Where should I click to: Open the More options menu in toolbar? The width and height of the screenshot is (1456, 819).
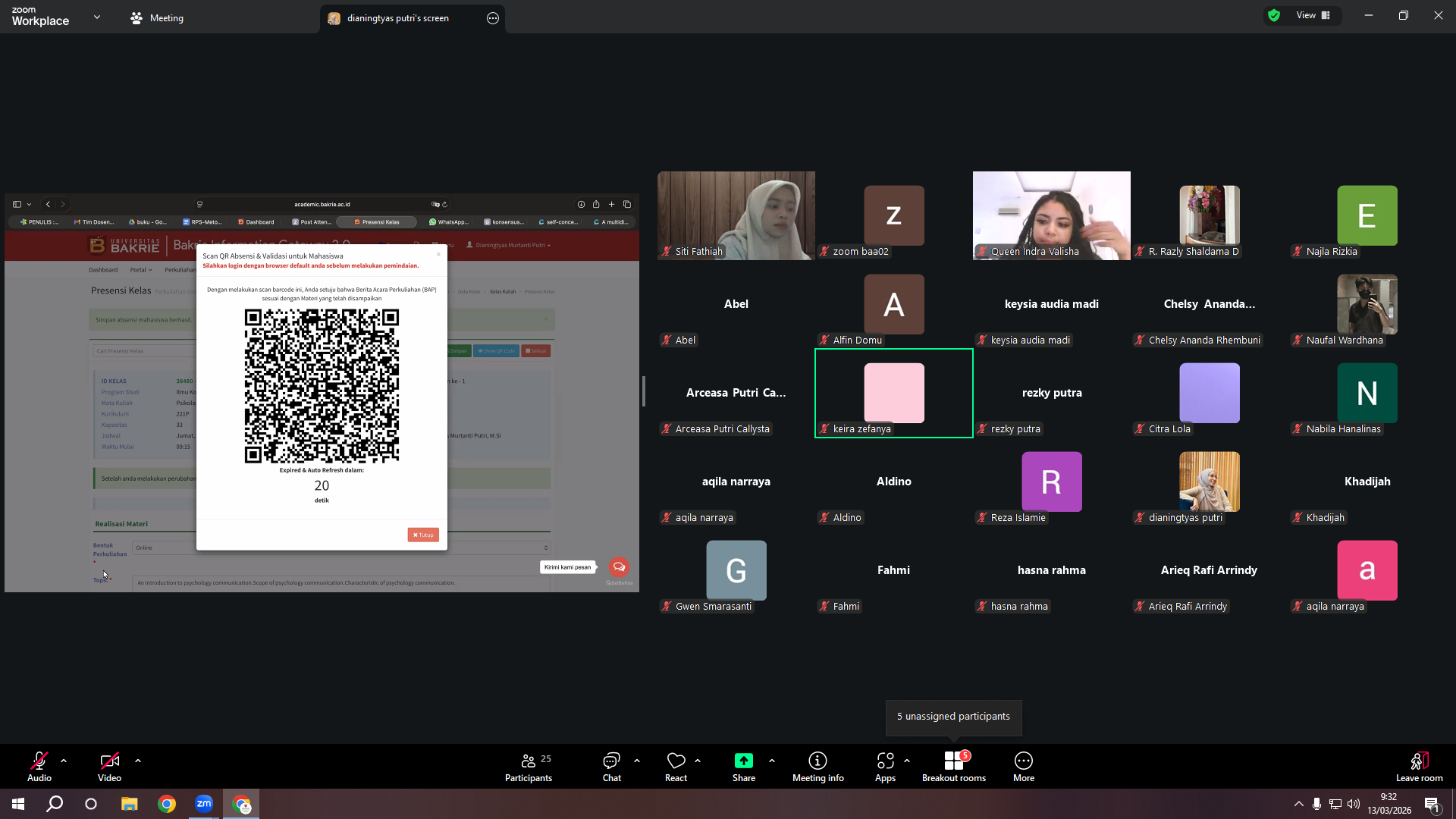tap(1024, 767)
